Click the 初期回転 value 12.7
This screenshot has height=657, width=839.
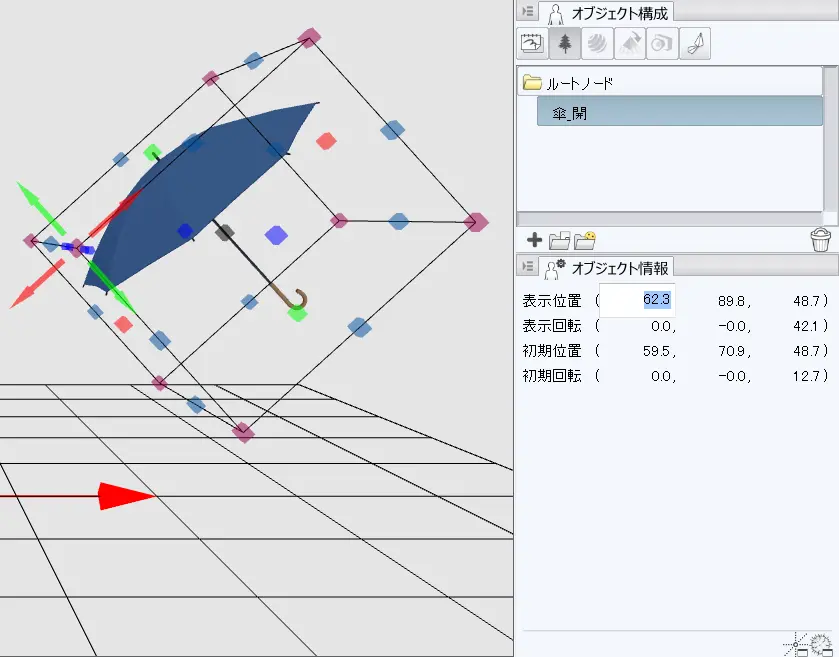pos(807,376)
